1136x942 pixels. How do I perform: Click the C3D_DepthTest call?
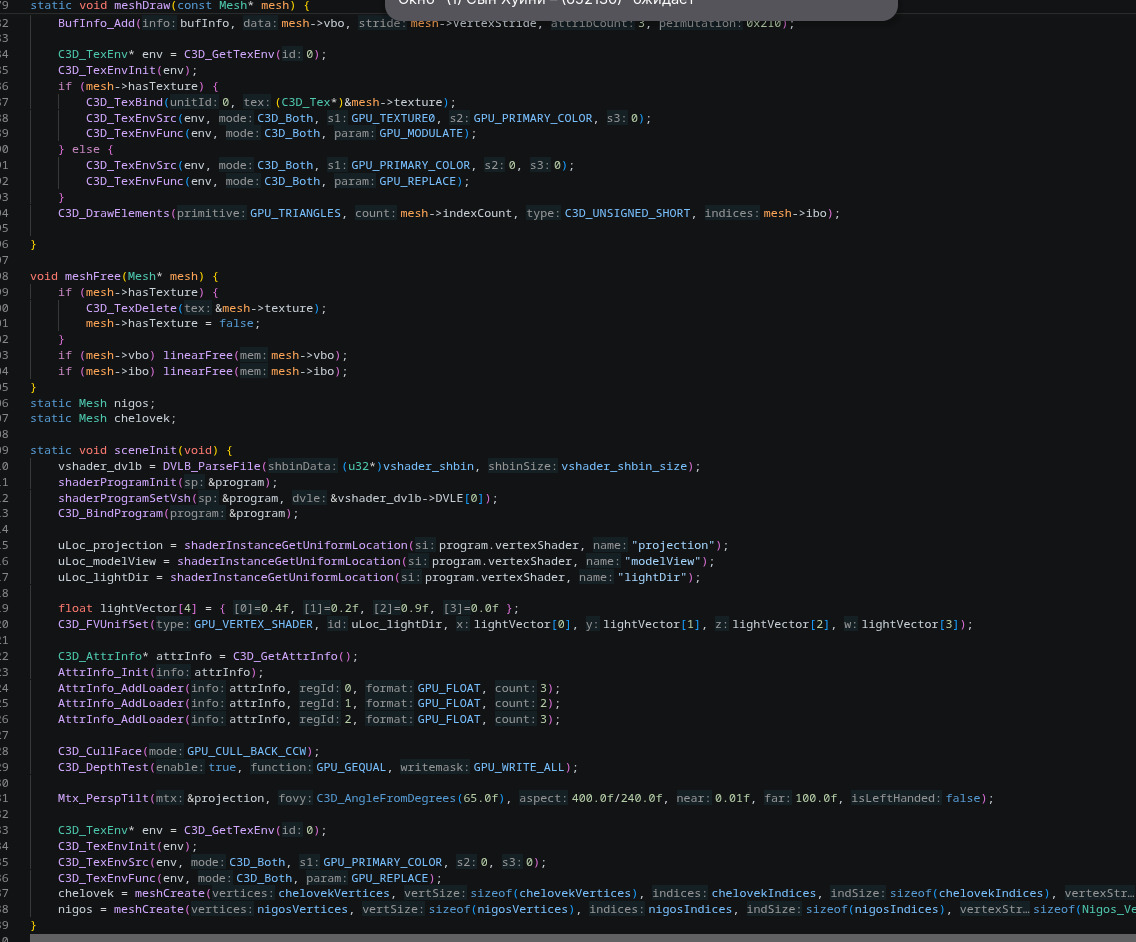104,767
